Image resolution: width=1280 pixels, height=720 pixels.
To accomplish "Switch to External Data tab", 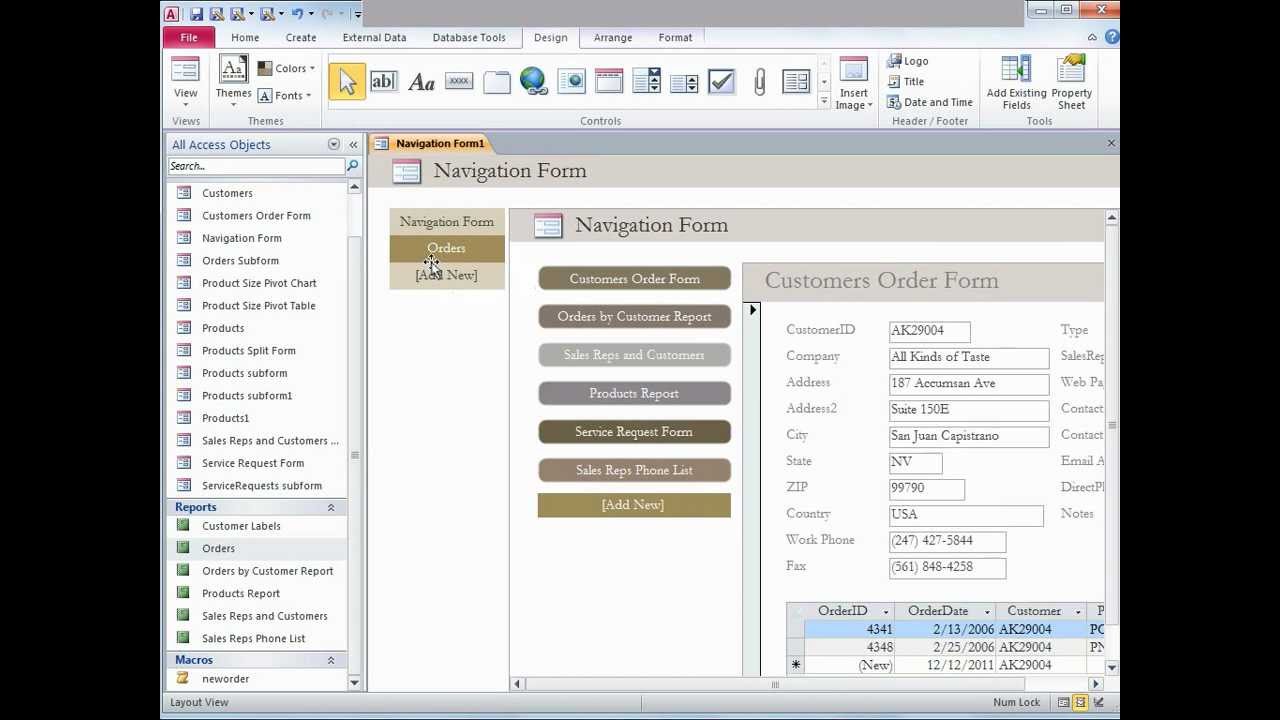I will click(374, 37).
